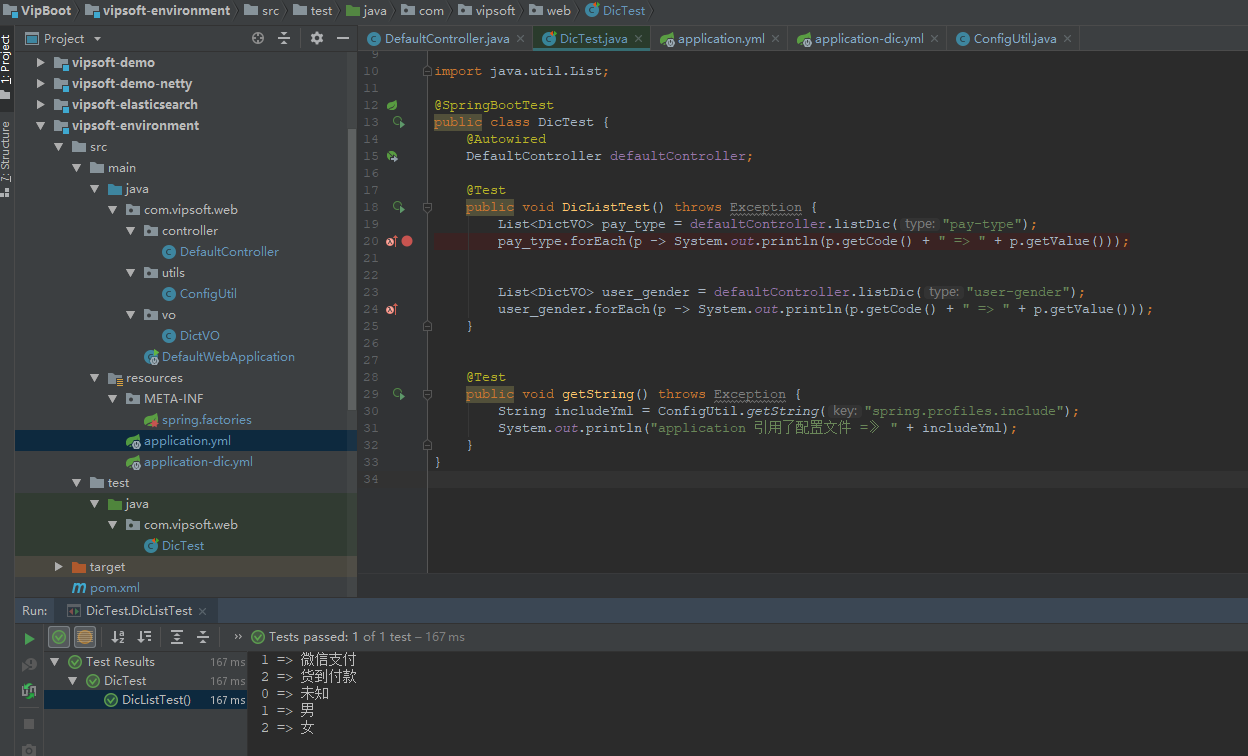
Task: Sort test results alphabetically
Action: click(118, 637)
